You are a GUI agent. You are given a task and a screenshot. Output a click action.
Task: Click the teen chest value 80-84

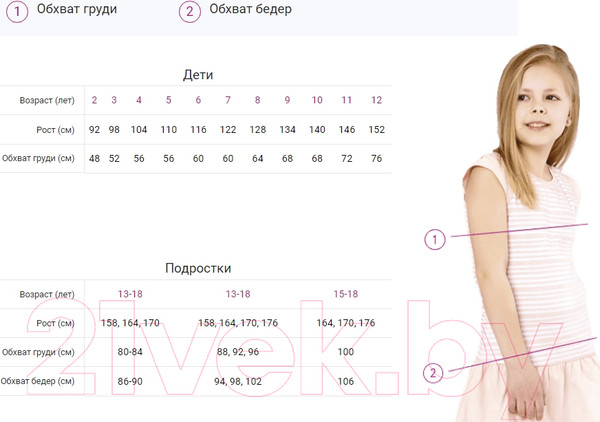pyautogui.click(x=130, y=352)
